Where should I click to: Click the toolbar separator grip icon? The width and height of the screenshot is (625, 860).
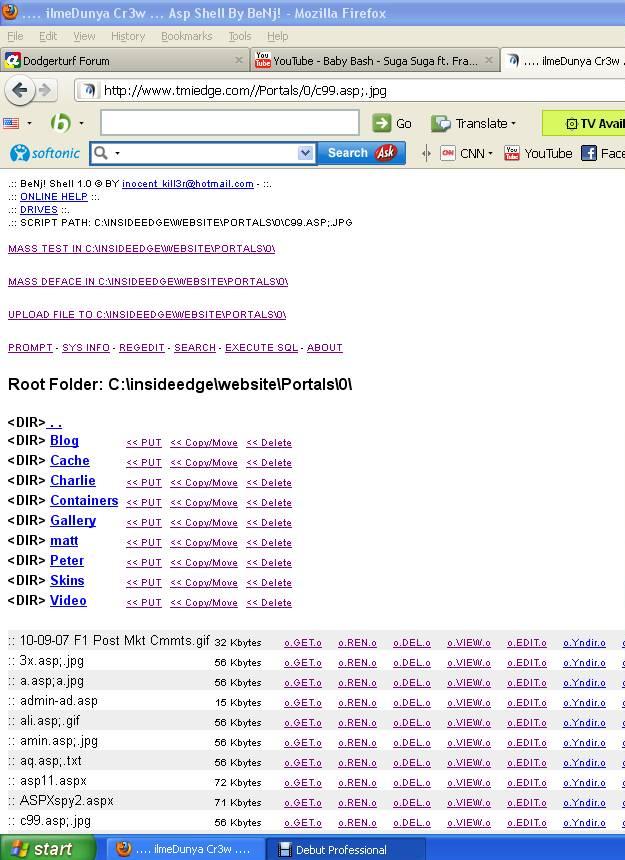pos(426,154)
